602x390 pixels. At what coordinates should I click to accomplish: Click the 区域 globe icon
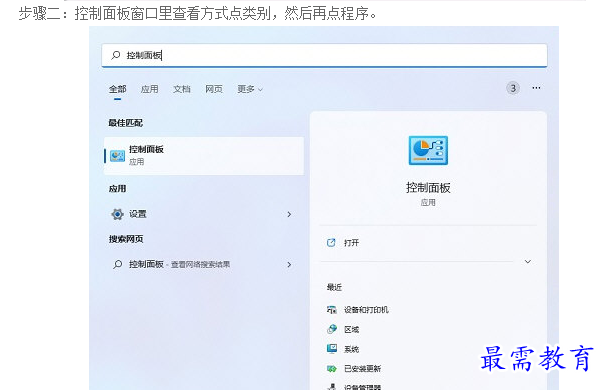tap(332, 329)
